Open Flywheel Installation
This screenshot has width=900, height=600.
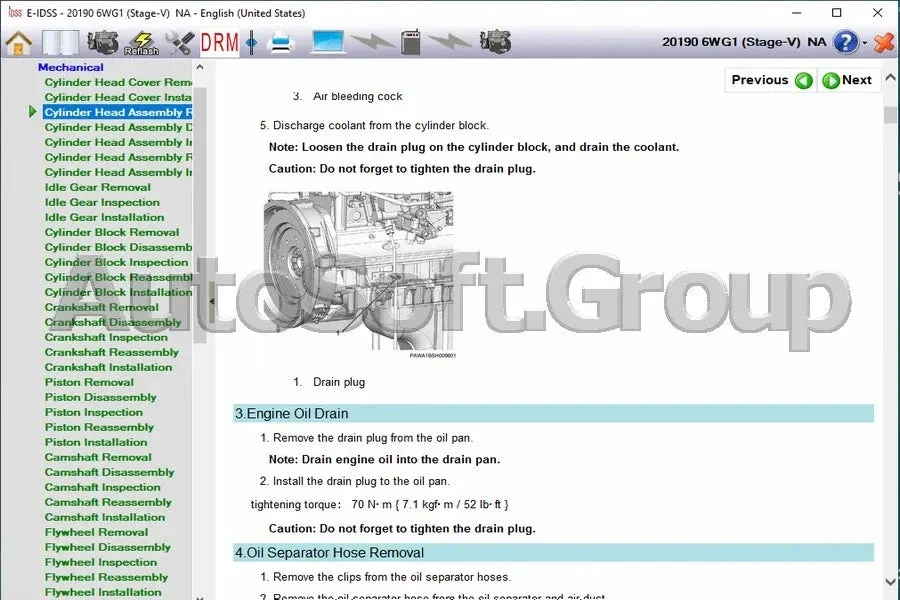[x=103, y=591]
